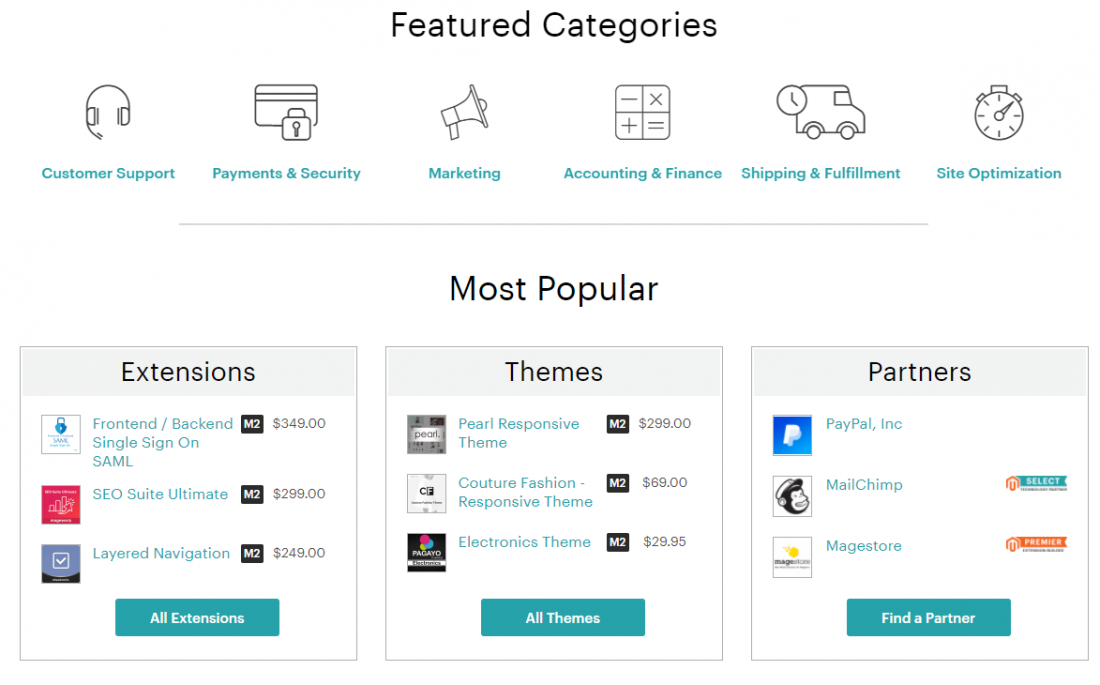Viewport: 1100px width, 685px height.
Task: Open the Layered Navigation extension link
Action: coord(161,553)
